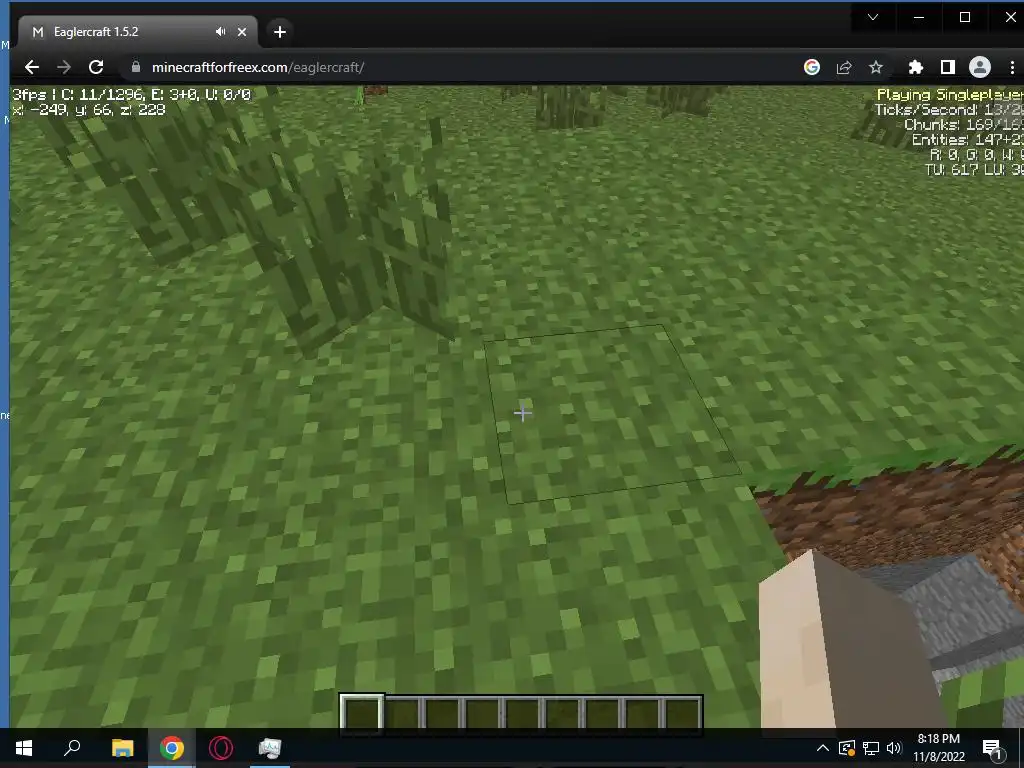This screenshot has height=768, width=1024.
Task: Reload the Eaglercraft page
Action: click(96, 67)
